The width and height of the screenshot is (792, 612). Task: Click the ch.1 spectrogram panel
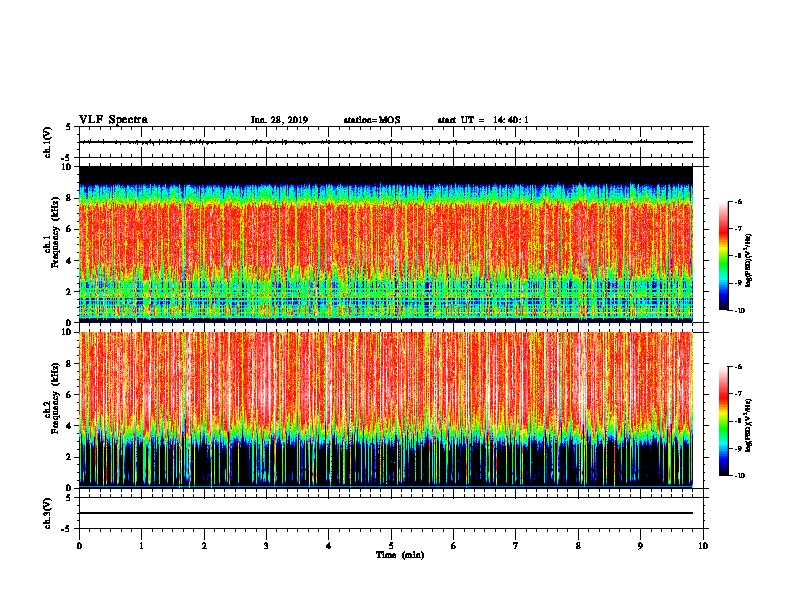386,244
